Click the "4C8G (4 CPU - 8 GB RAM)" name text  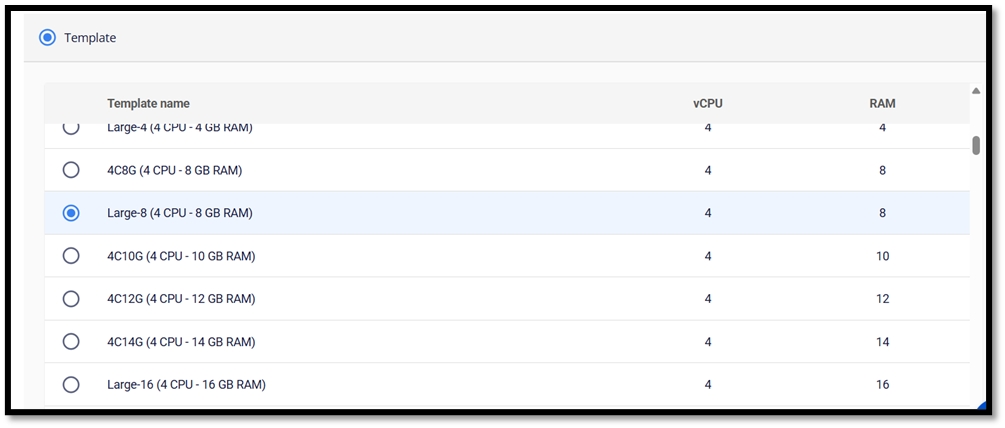tap(175, 170)
